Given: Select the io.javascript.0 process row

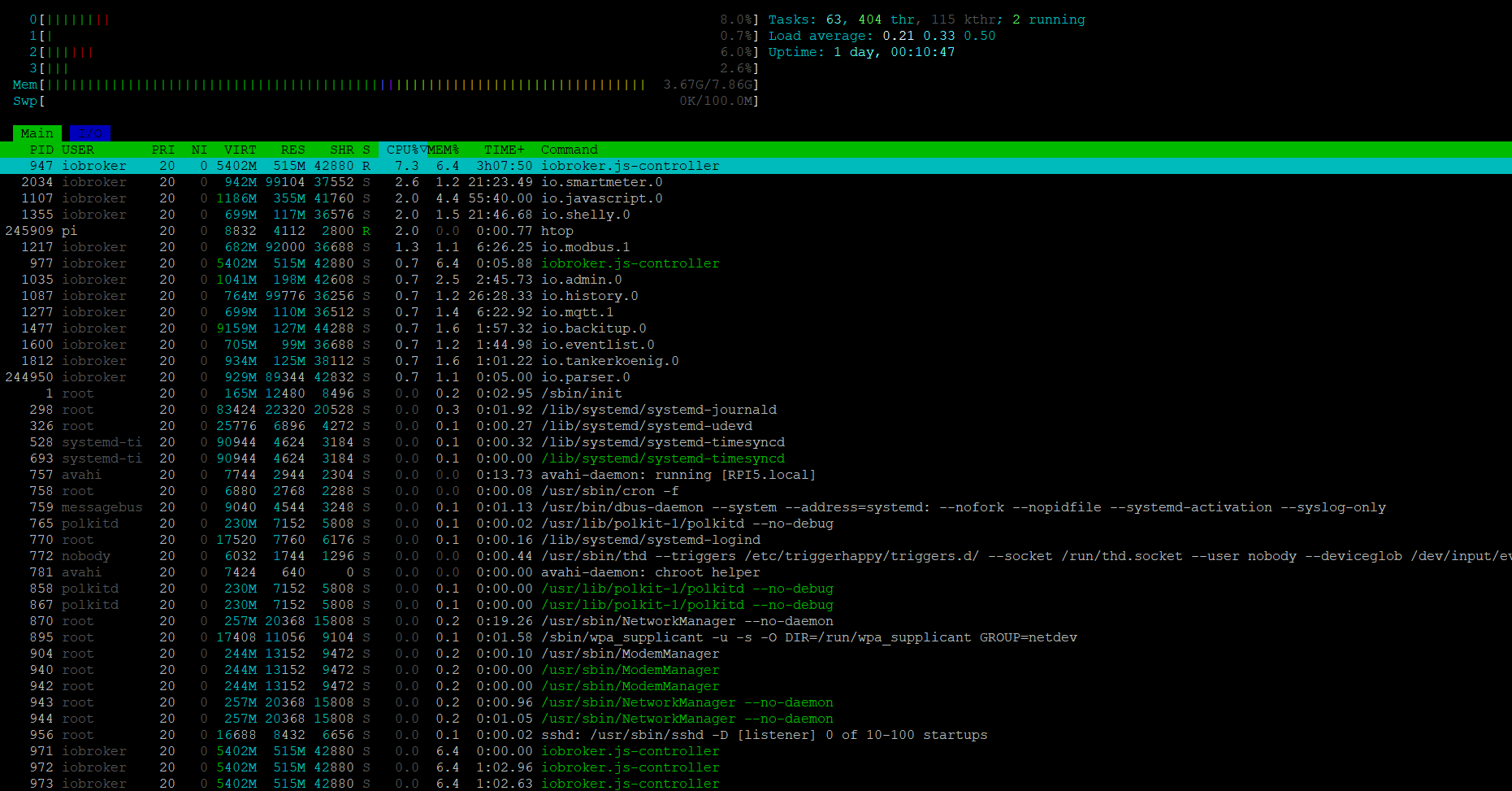Looking at the screenshot, I should [x=756, y=198].
